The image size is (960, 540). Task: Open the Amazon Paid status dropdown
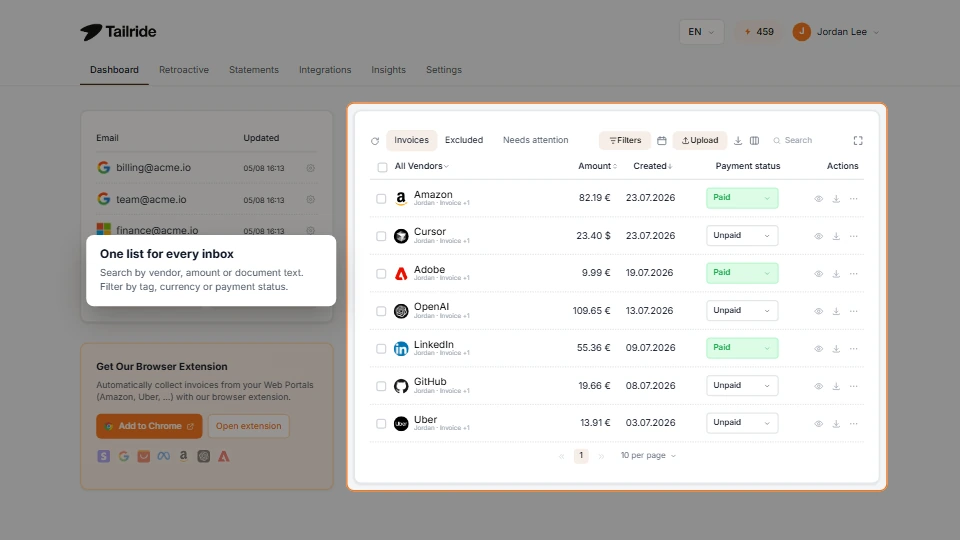(742, 198)
